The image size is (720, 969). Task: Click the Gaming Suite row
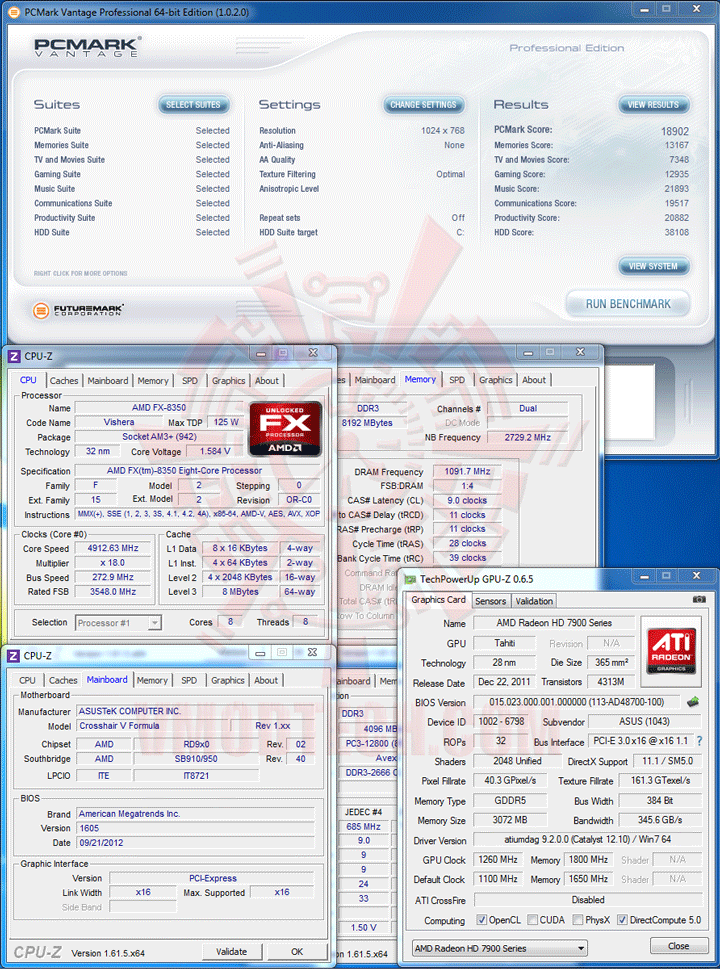pos(132,174)
